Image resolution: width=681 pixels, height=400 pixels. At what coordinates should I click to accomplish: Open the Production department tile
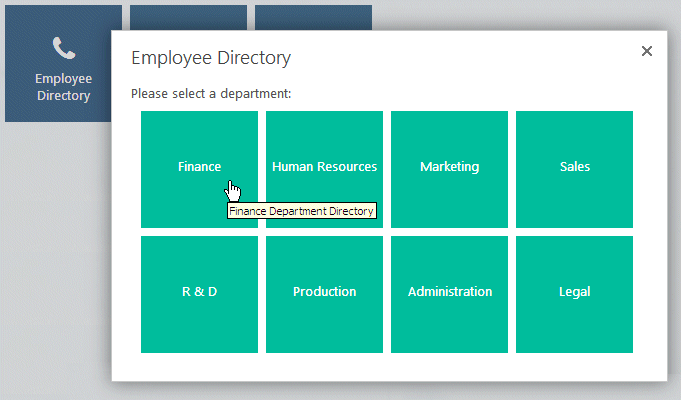tap(324, 293)
